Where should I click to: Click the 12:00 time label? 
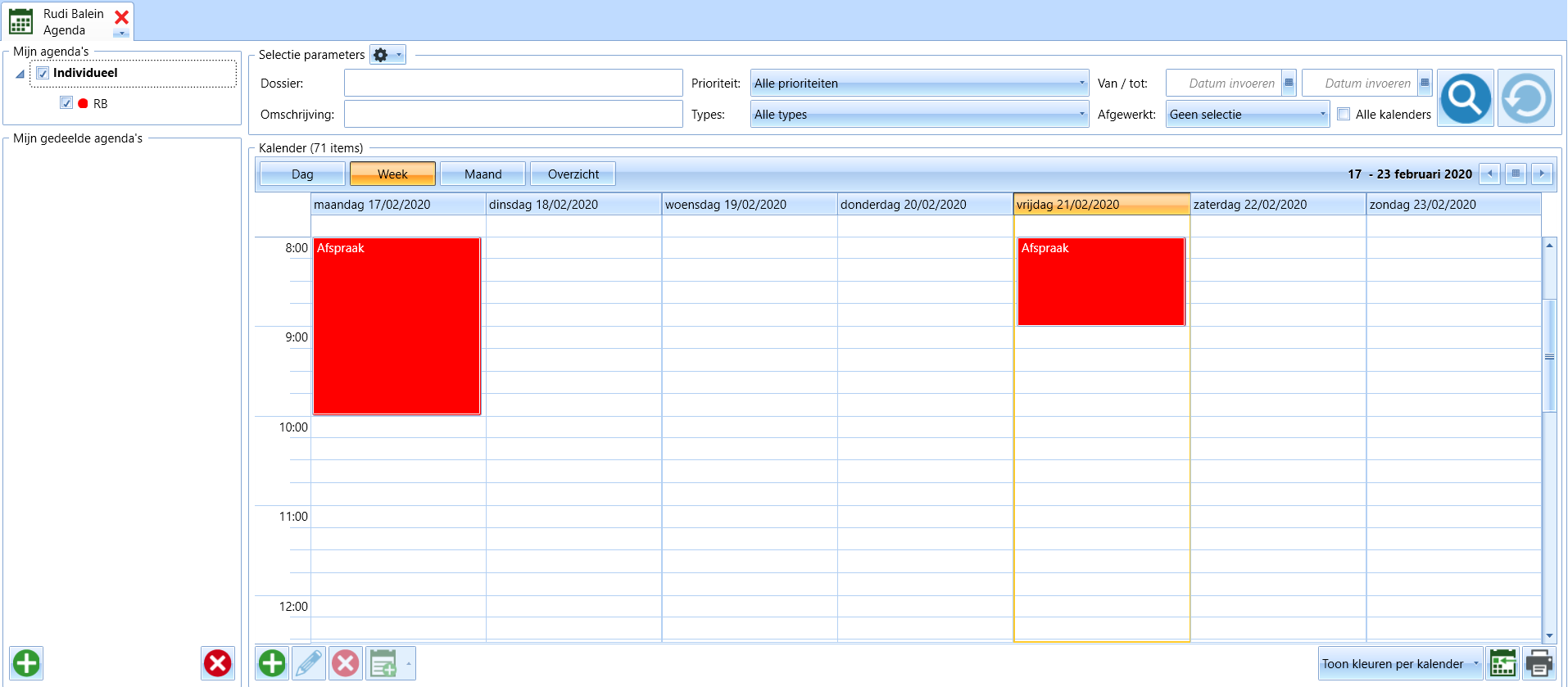(293, 606)
